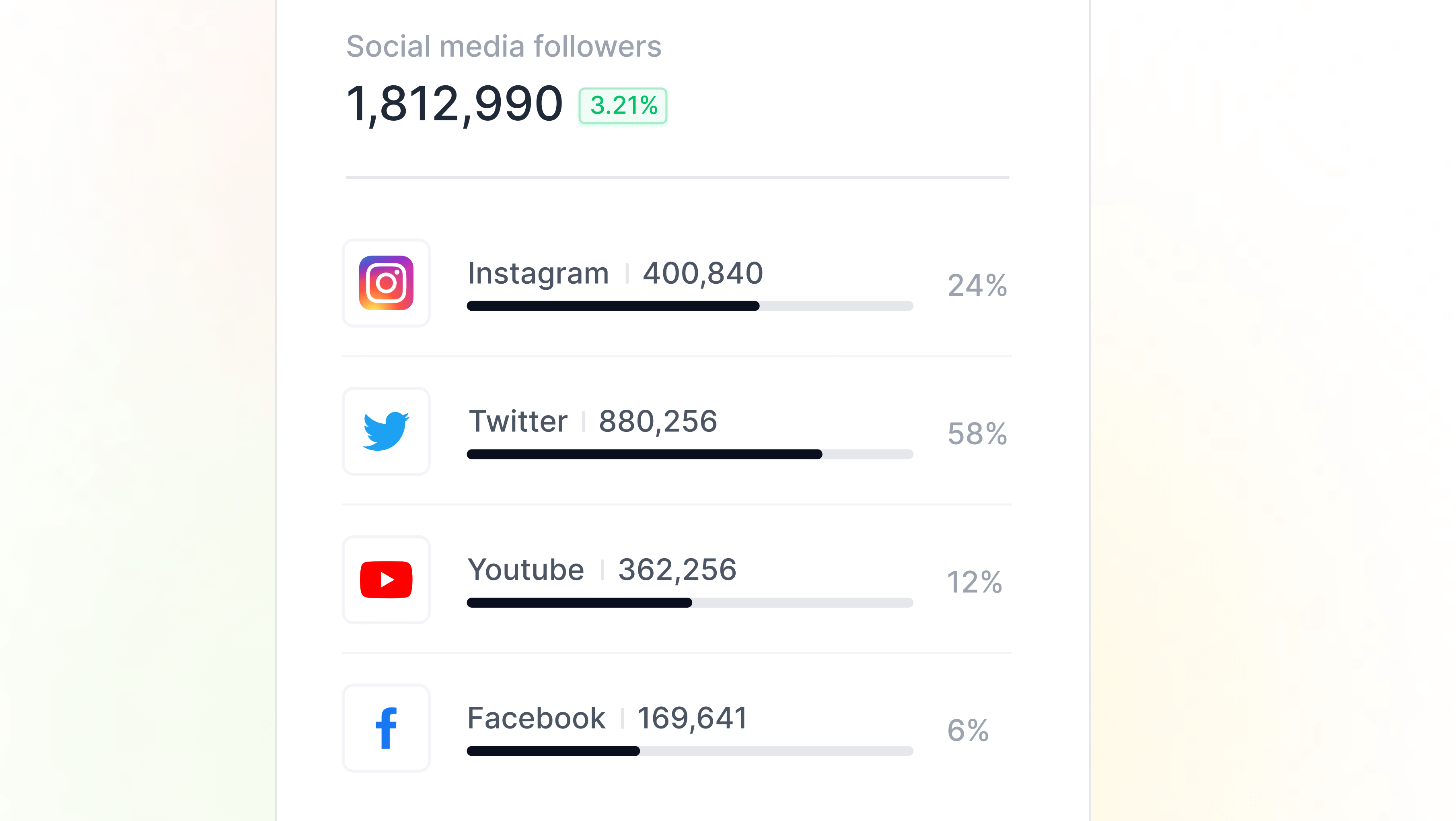Viewport: 1456px width, 821px height.
Task: Click the Youtube progress bar
Action: click(689, 603)
